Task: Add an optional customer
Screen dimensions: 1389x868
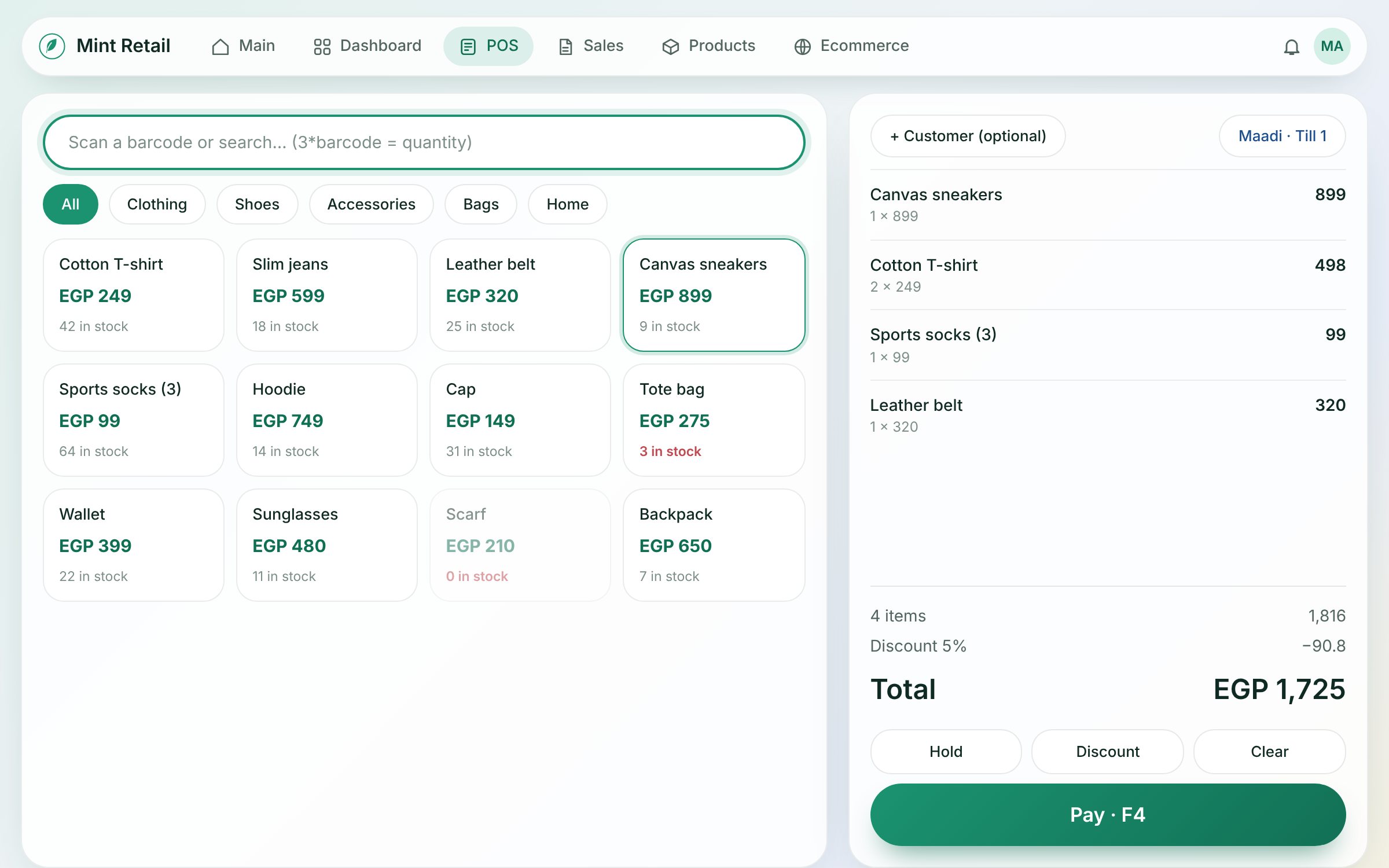Action: tap(968, 136)
